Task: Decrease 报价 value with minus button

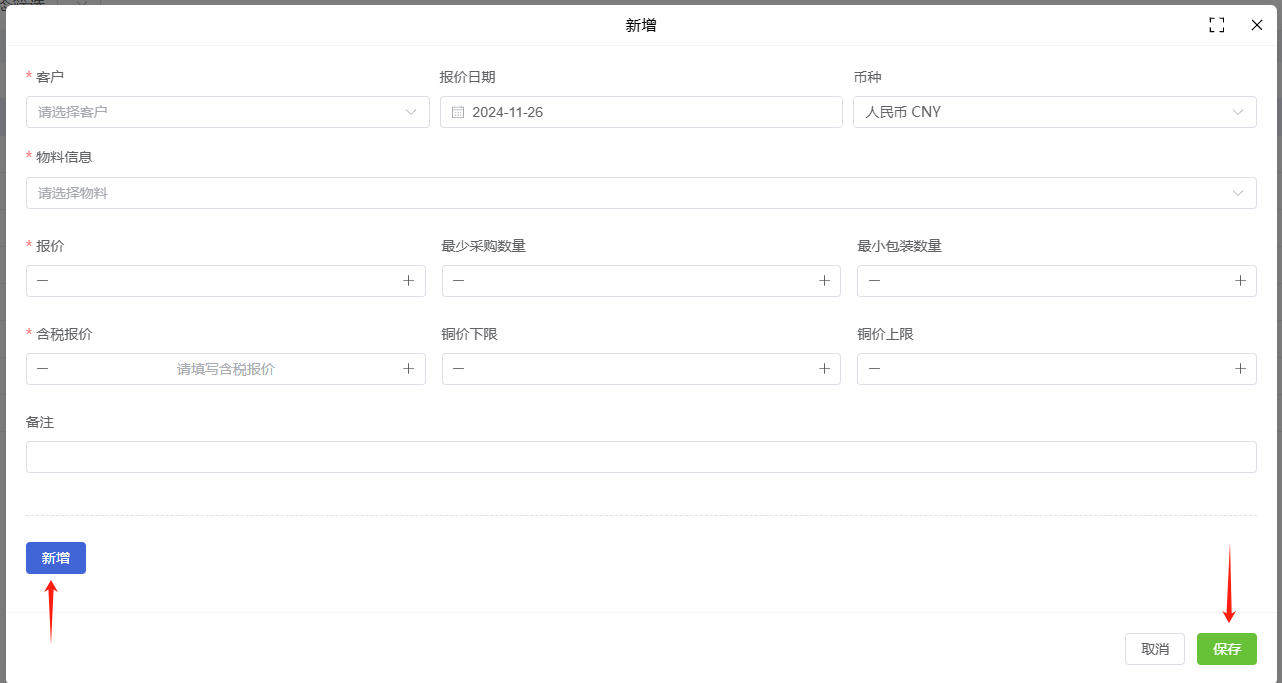Action: coord(42,281)
